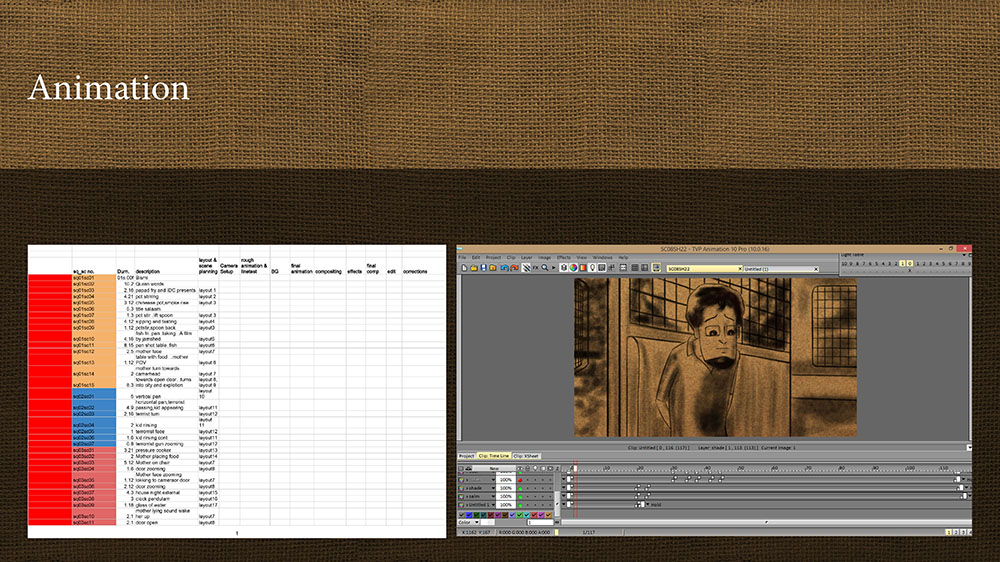The height and width of the screenshot is (562, 1000).
Task: Select the magnifier zoom tool icon
Action: pyautogui.click(x=545, y=268)
